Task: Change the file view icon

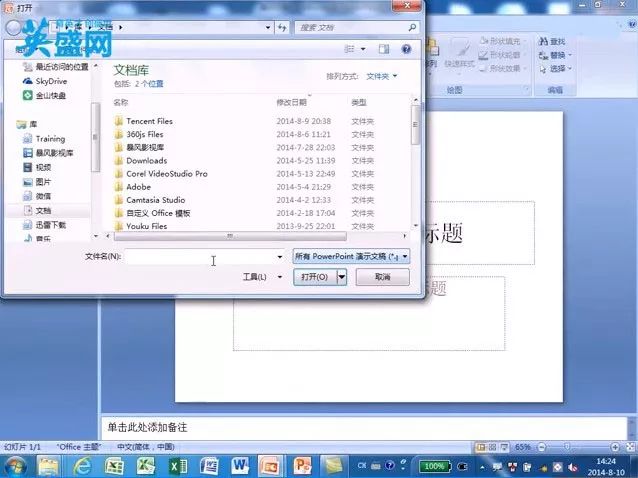Action: click(x=349, y=49)
